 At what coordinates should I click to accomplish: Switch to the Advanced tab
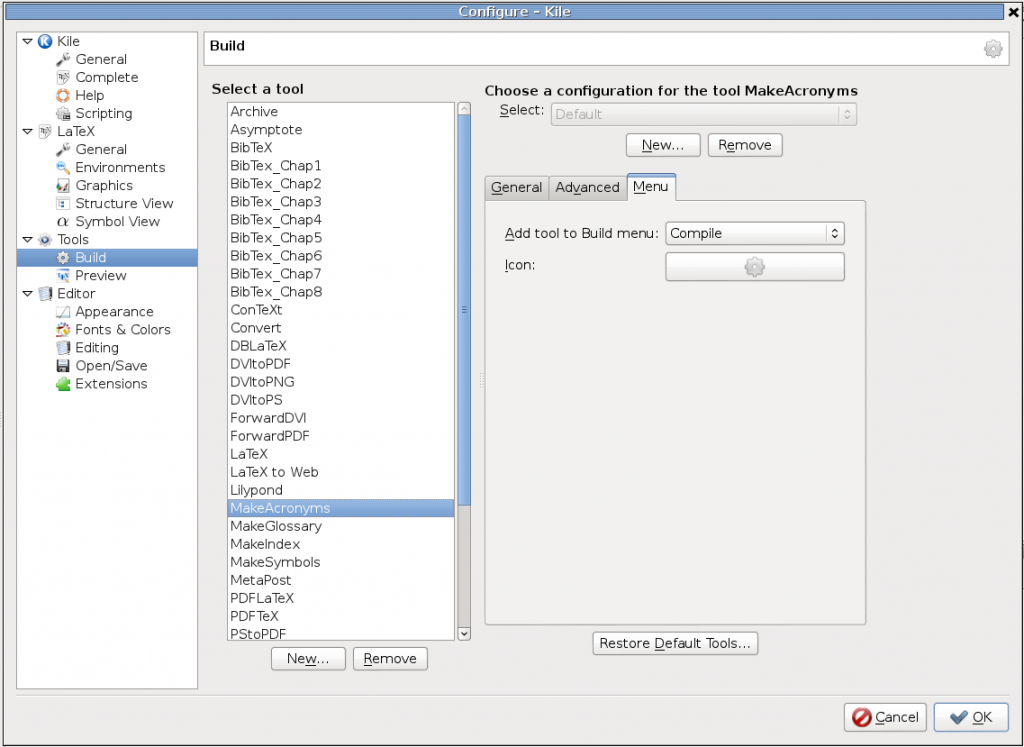coord(587,187)
